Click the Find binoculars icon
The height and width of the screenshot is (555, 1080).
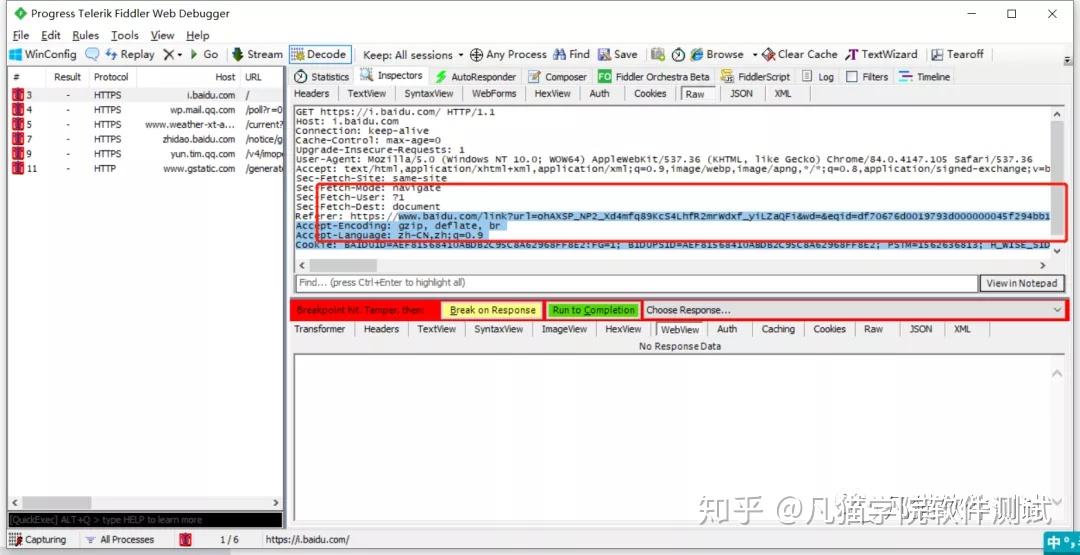[560, 54]
